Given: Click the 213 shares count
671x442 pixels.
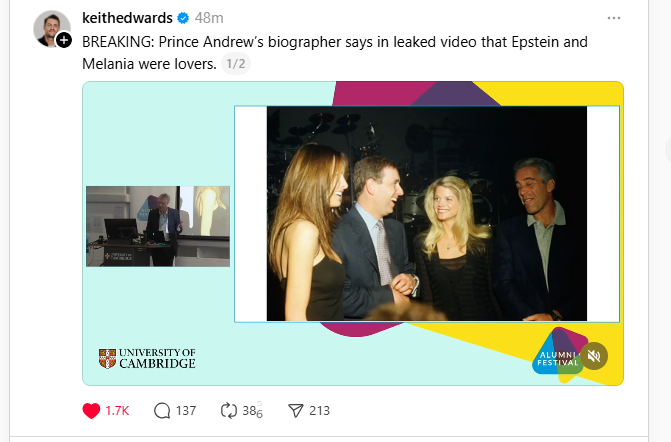Looking at the screenshot, I should point(319,411).
